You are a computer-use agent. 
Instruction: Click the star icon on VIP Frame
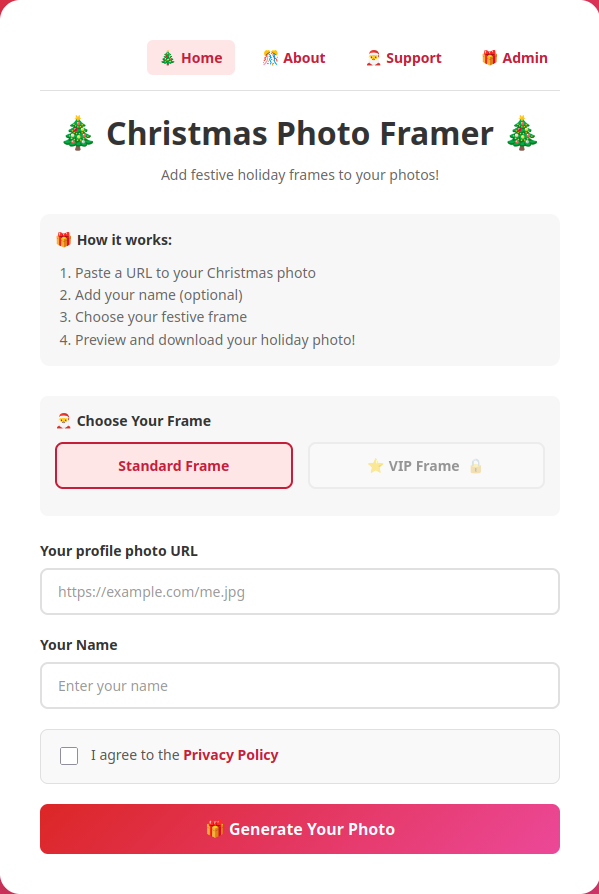pyautogui.click(x=375, y=466)
